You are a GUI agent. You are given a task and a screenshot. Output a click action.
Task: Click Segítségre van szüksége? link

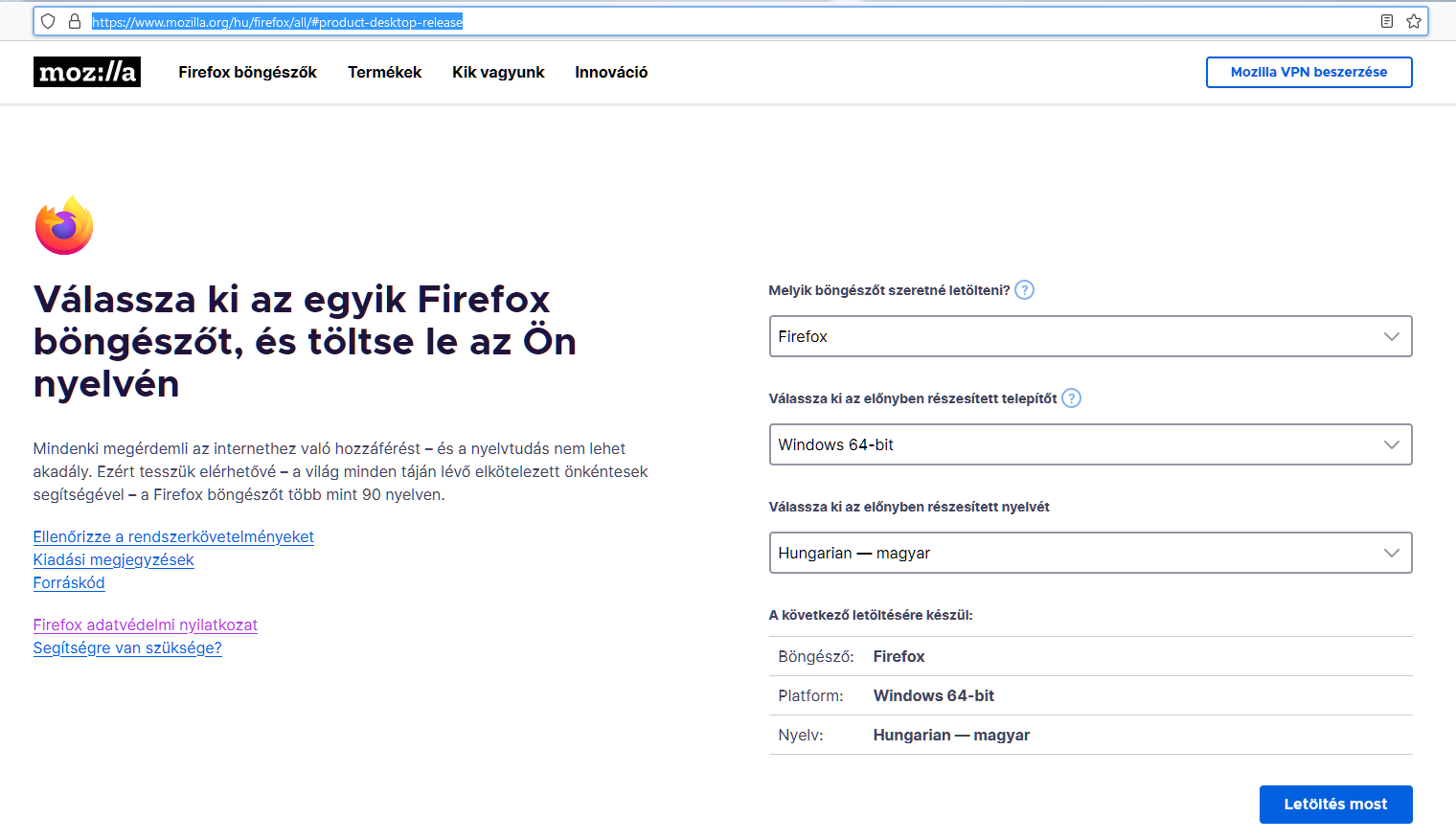pos(127,647)
